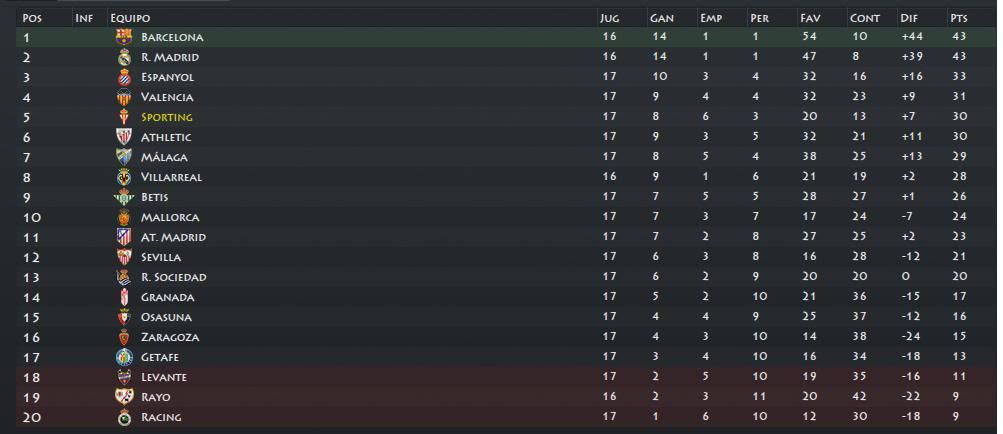
Task: Click the R. Madrid club crest
Action: (x=123, y=57)
